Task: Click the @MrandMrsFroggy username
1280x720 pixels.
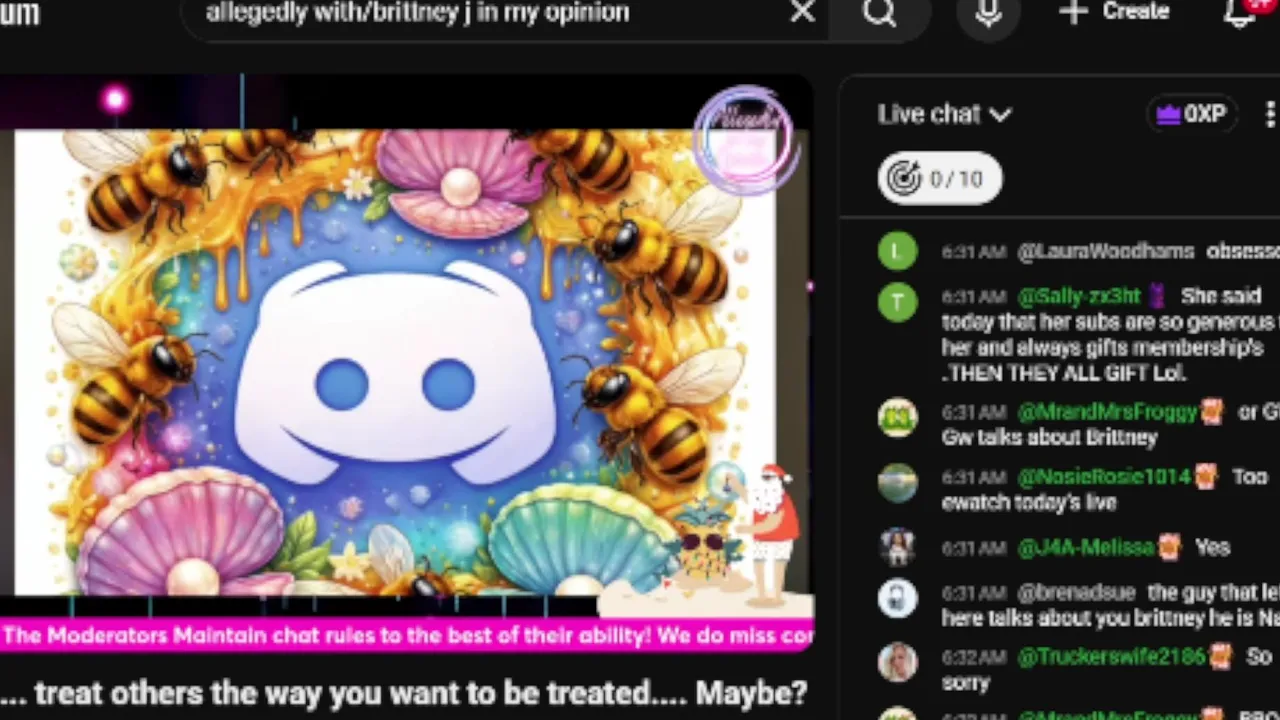Action: (1106, 412)
